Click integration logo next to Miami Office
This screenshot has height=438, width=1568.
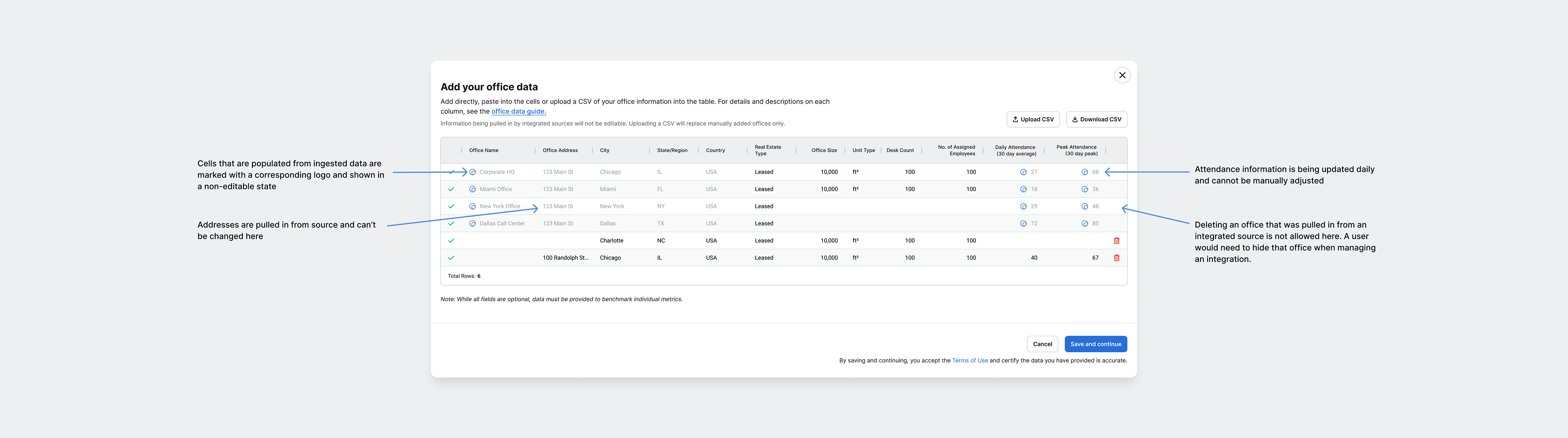472,189
